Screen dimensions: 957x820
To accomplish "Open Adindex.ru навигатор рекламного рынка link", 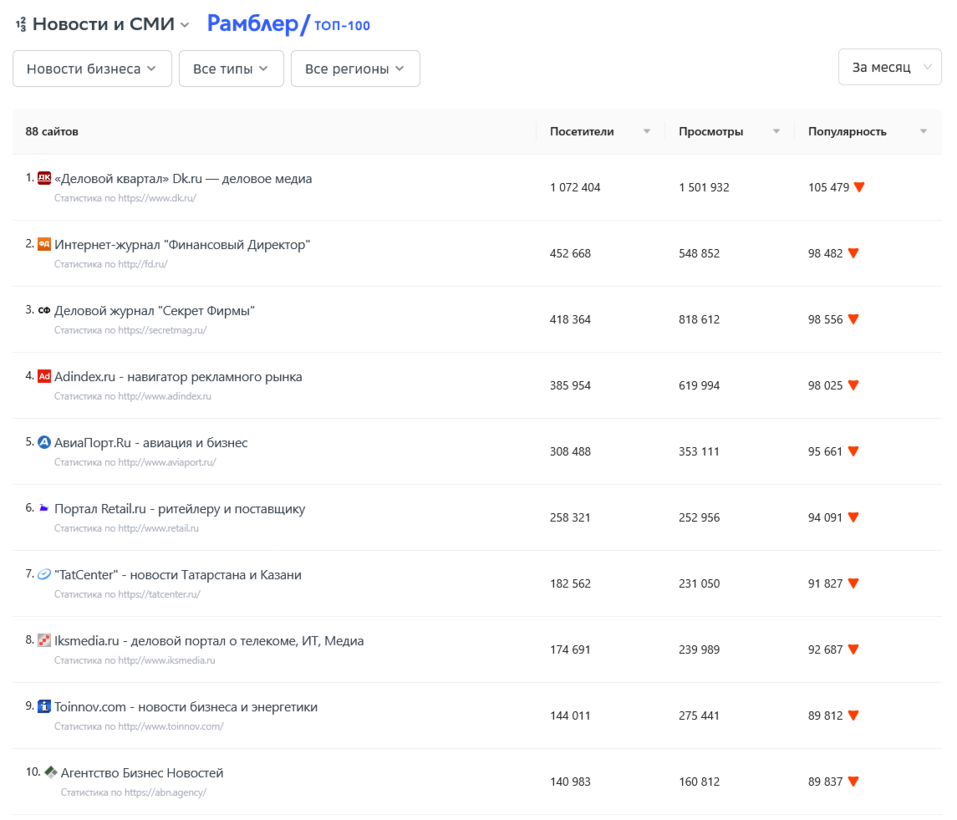I will 178,376.
